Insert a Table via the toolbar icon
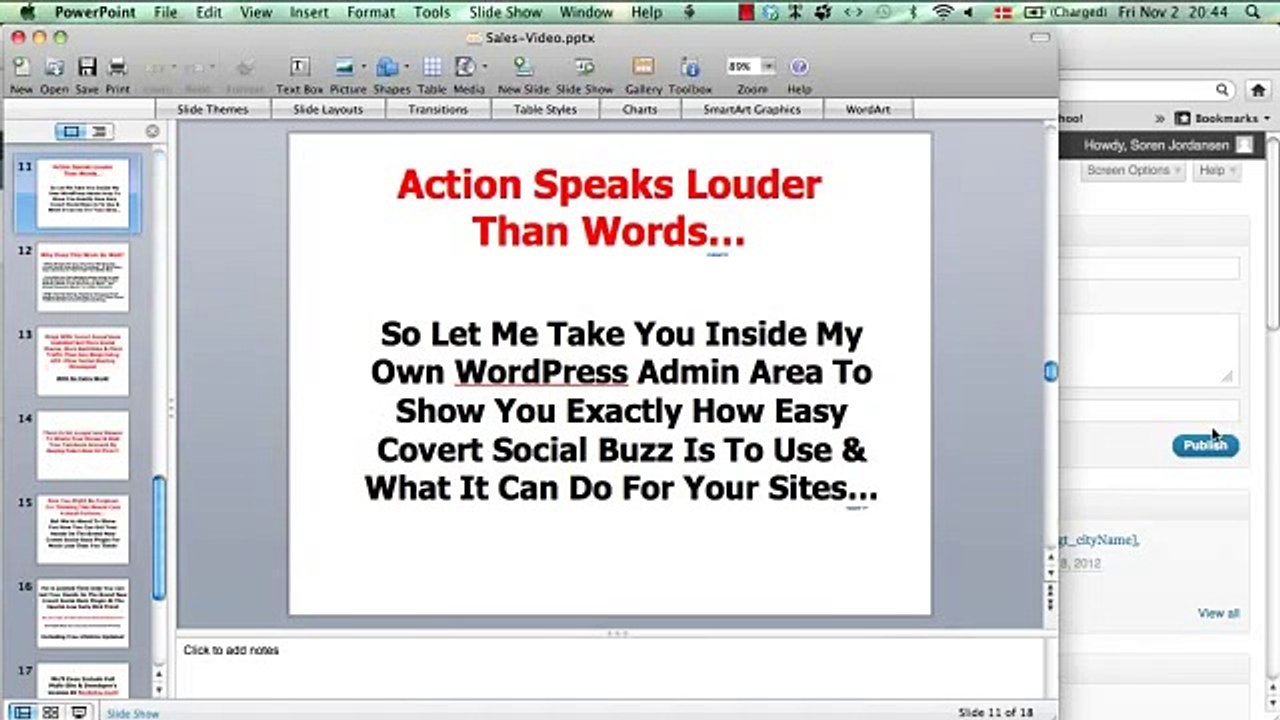This screenshot has height=720, width=1280. [x=432, y=67]
